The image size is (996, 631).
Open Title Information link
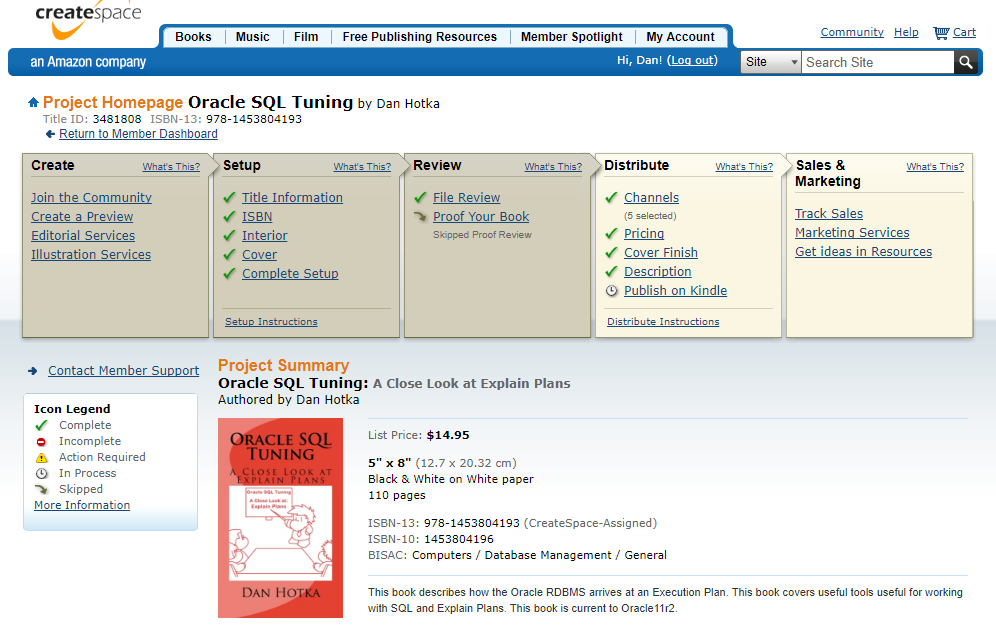pos(292,198)
